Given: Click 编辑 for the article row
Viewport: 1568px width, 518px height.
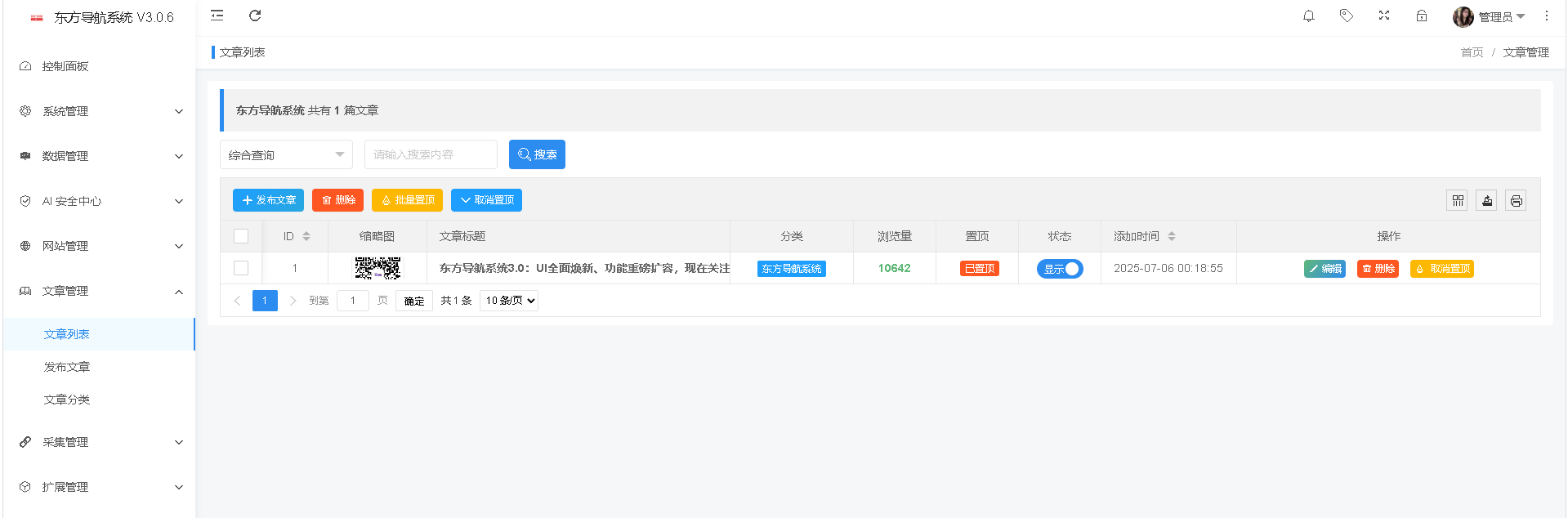Looking at the screenshot, I should 1325,269.
